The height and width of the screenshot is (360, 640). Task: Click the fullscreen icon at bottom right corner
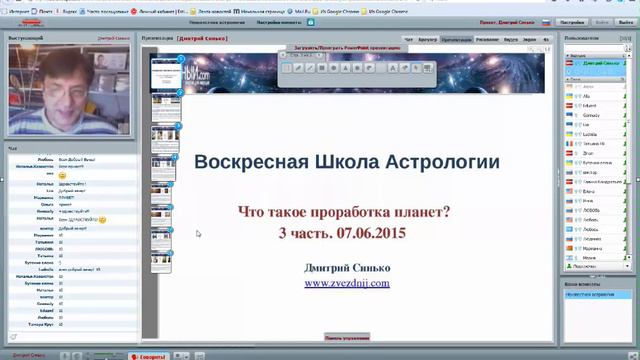pyautogui.click(x=632, y=356)
